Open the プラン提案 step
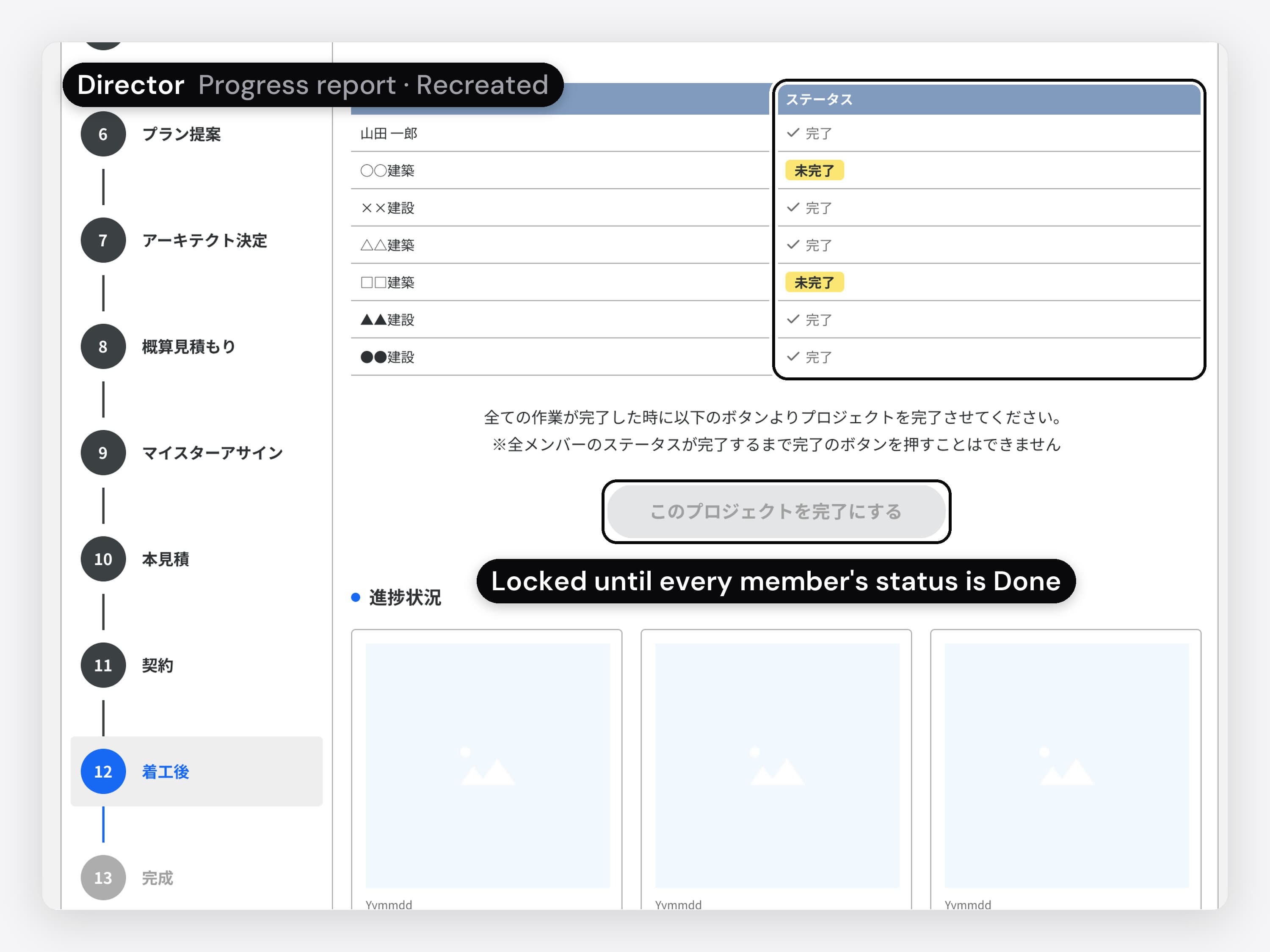This screenshot has height=952, width=1270. 182,134
